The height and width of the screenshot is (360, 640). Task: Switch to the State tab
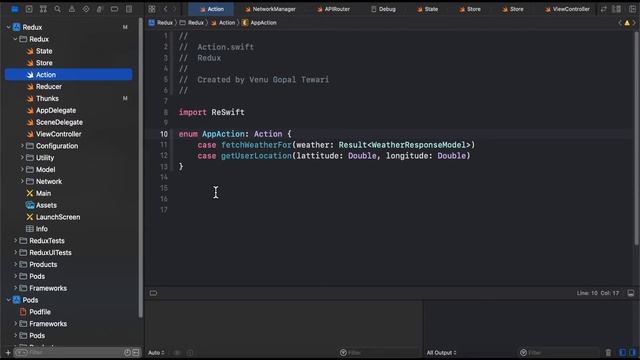[x=427, y=9]
